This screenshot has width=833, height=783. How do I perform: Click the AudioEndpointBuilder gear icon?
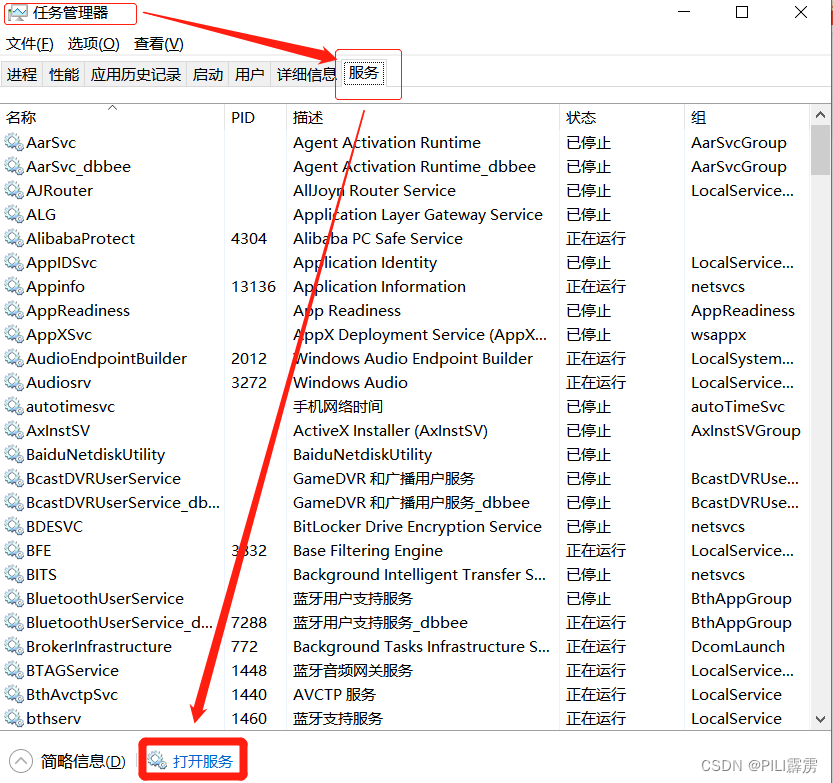click(x=14, y=358)
